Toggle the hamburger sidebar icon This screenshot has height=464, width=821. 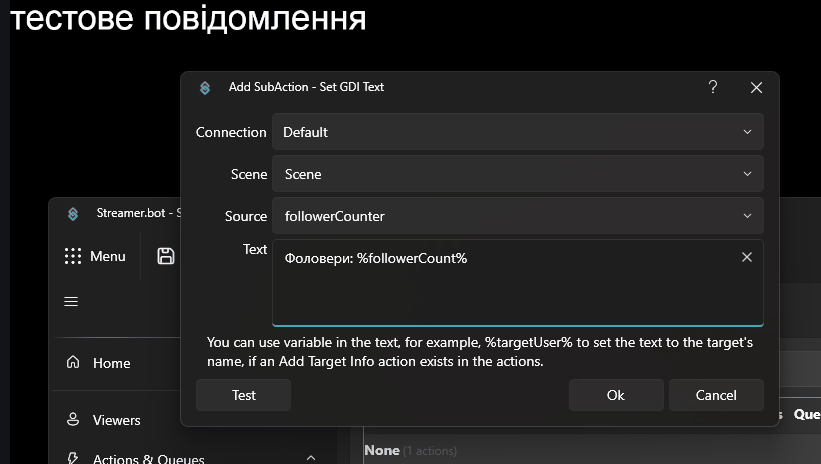click(71, 301)
